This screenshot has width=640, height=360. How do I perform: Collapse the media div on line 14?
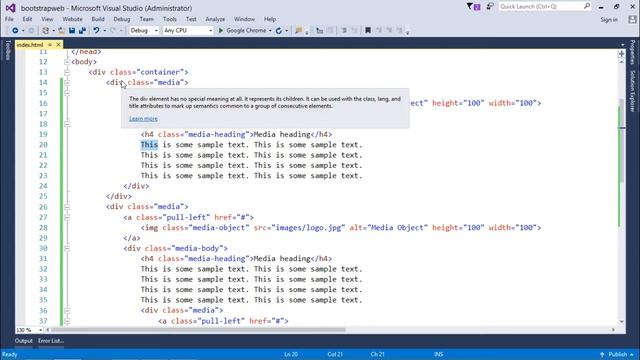click(x=67, y=82)
